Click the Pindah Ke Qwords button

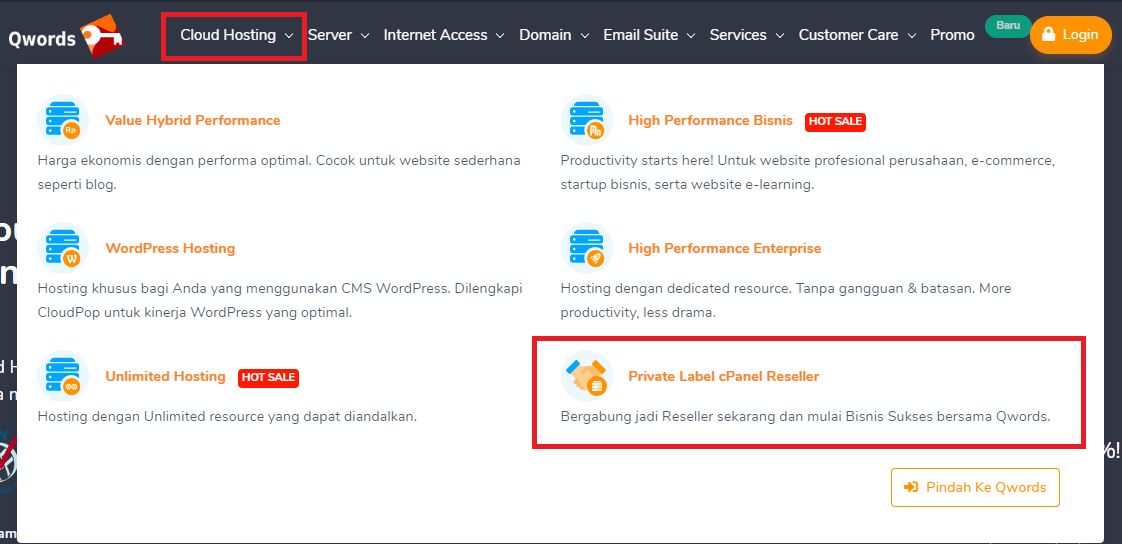[975, 487]
